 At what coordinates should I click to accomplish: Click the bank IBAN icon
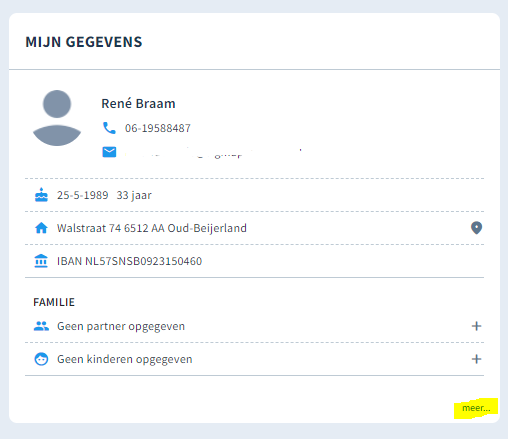coord(41,261)
